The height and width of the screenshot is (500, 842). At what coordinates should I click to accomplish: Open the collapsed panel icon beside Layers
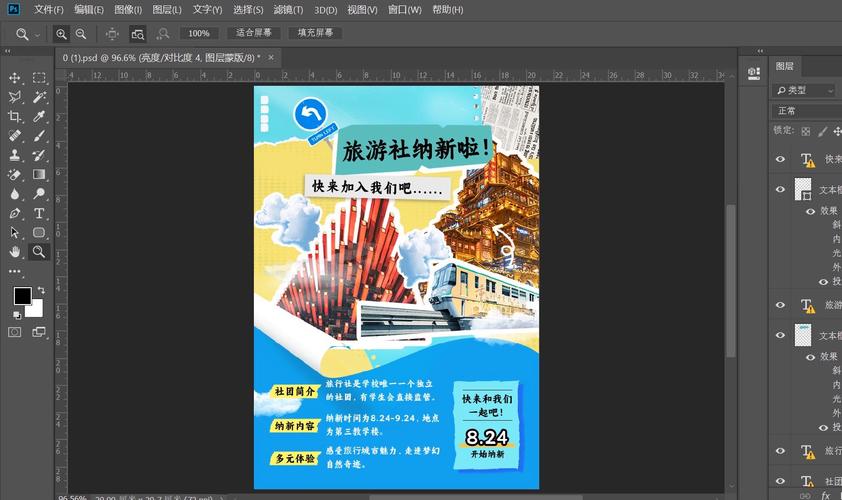point(754,73)
